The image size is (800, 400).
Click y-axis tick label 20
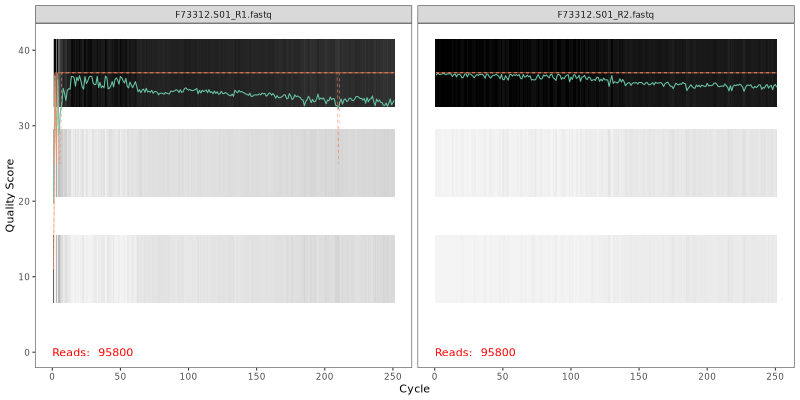tap(23, 201)
